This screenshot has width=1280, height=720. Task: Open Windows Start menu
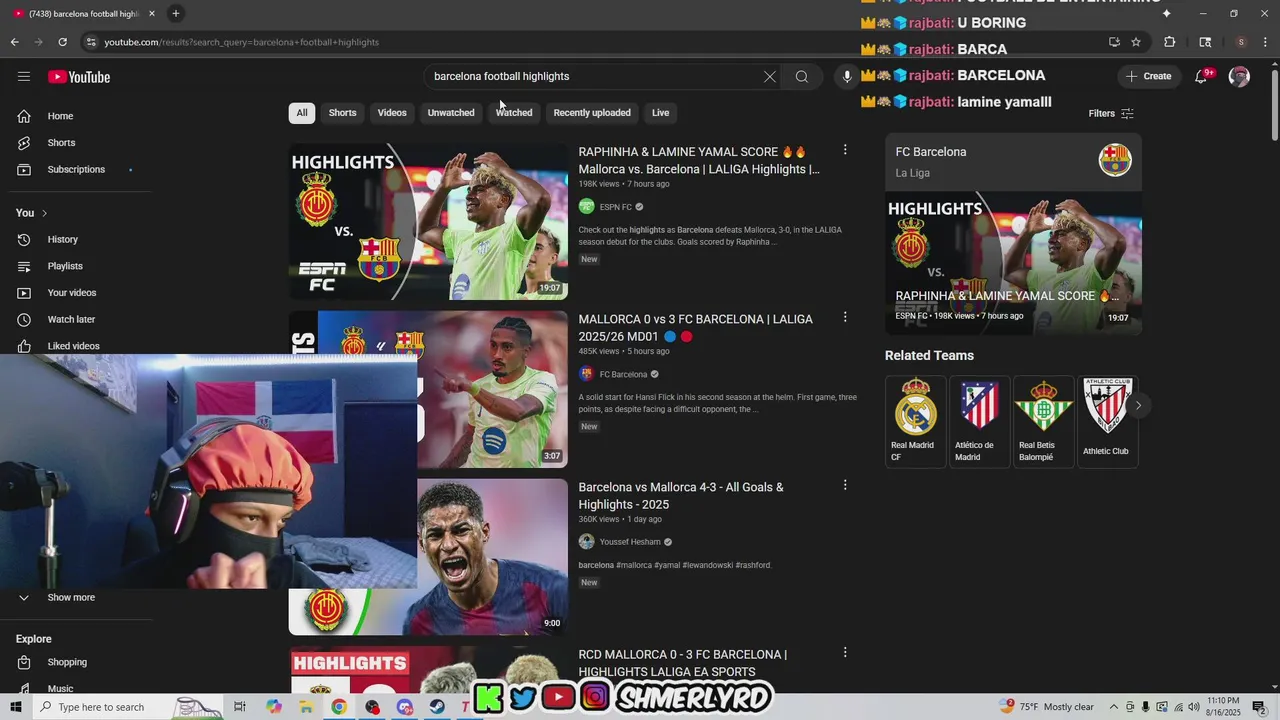15,707
